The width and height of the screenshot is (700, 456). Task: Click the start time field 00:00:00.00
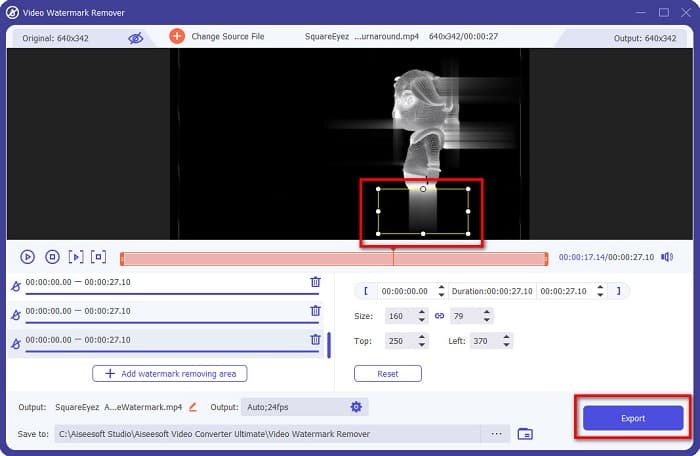point(405,291)
